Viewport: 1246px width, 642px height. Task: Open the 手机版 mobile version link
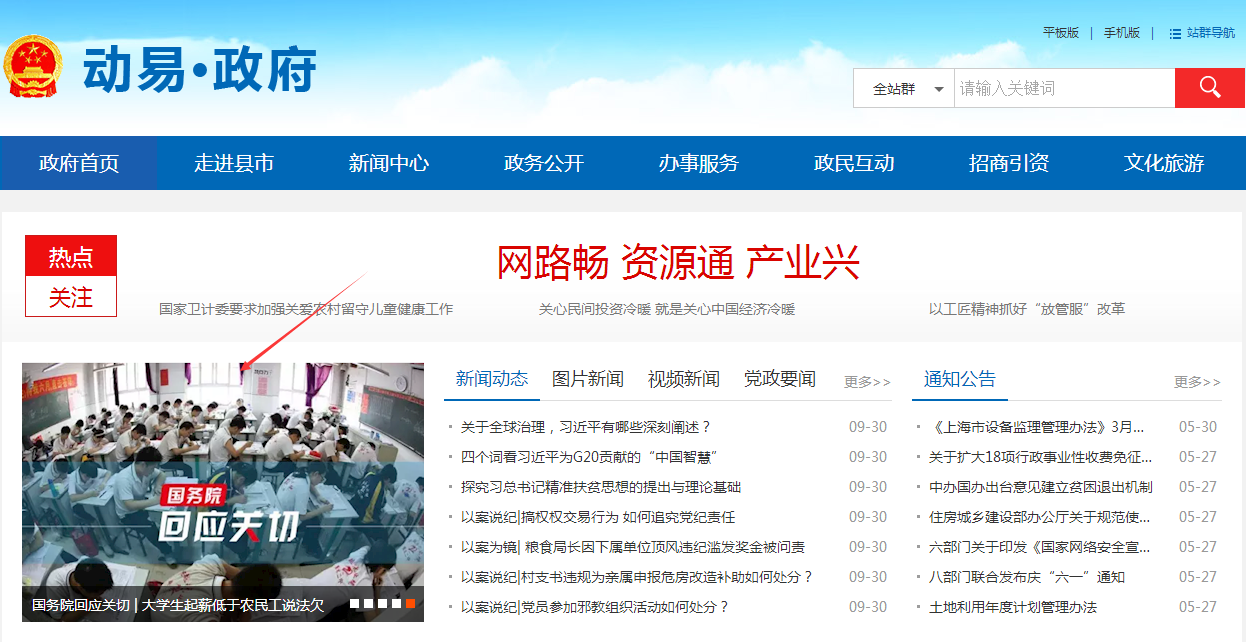[x=1121, y=33]
